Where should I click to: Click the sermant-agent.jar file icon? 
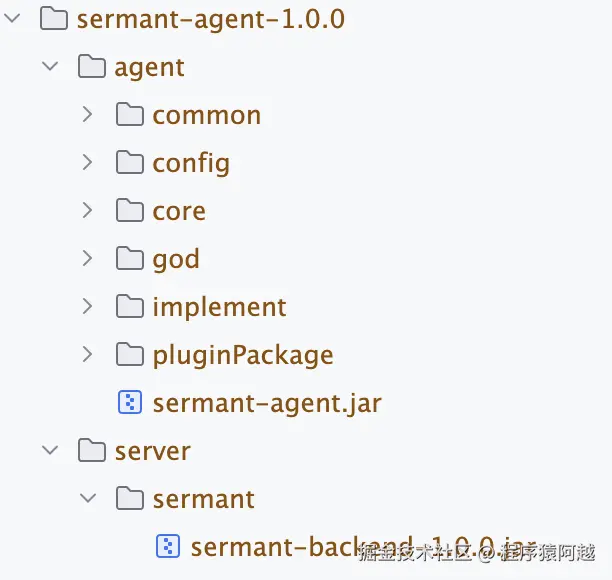130,403
